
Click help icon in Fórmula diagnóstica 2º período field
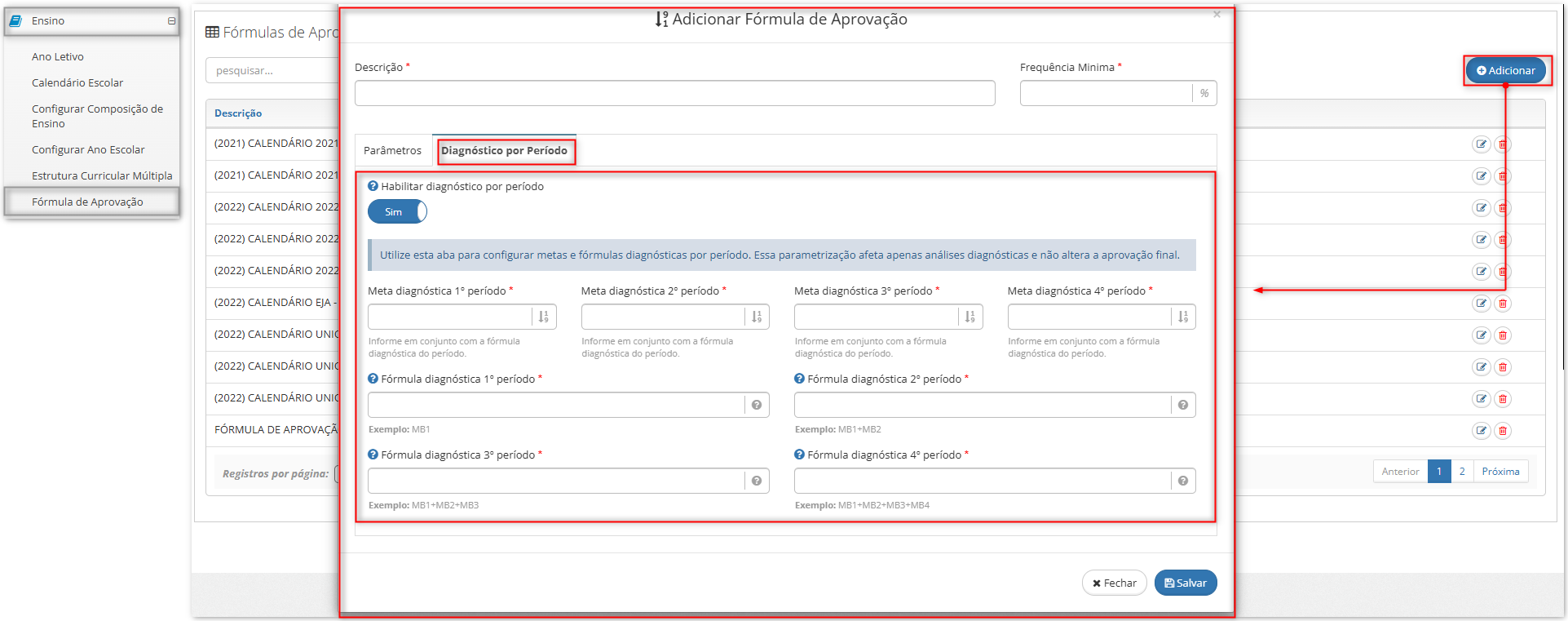[x=1183, y=405]
